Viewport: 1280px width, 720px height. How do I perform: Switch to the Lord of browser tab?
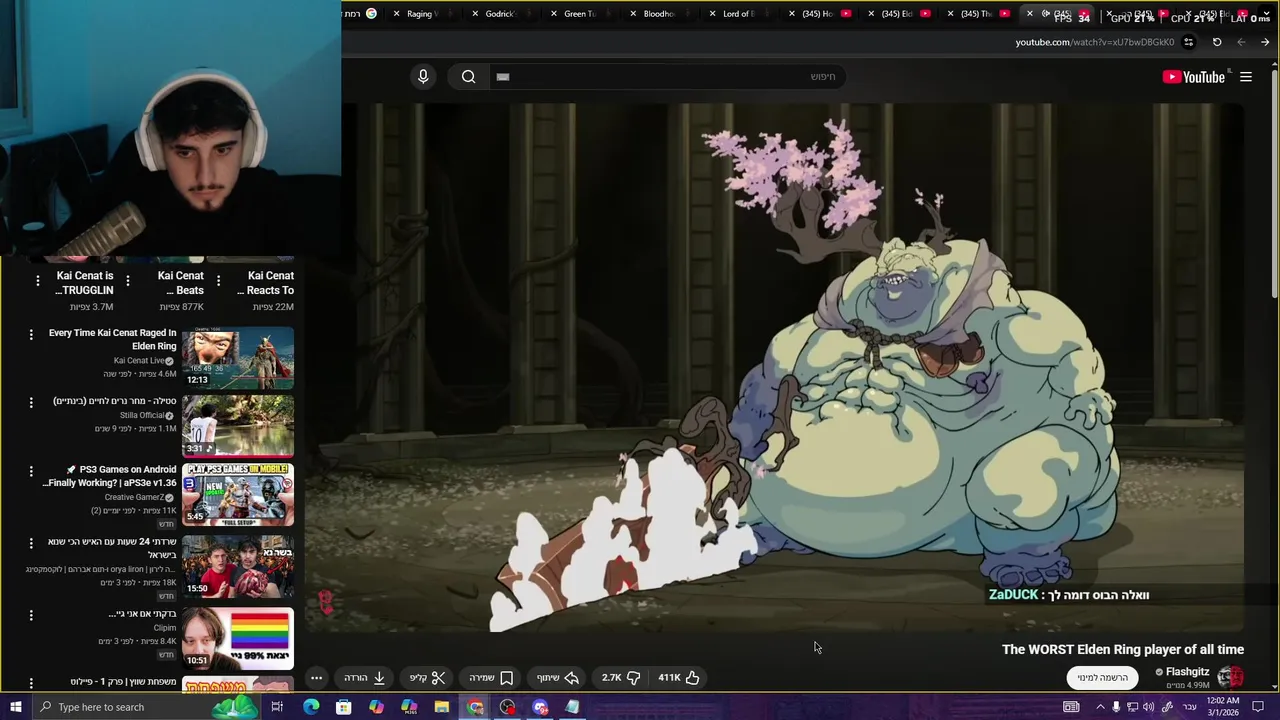tap(739, 14)
